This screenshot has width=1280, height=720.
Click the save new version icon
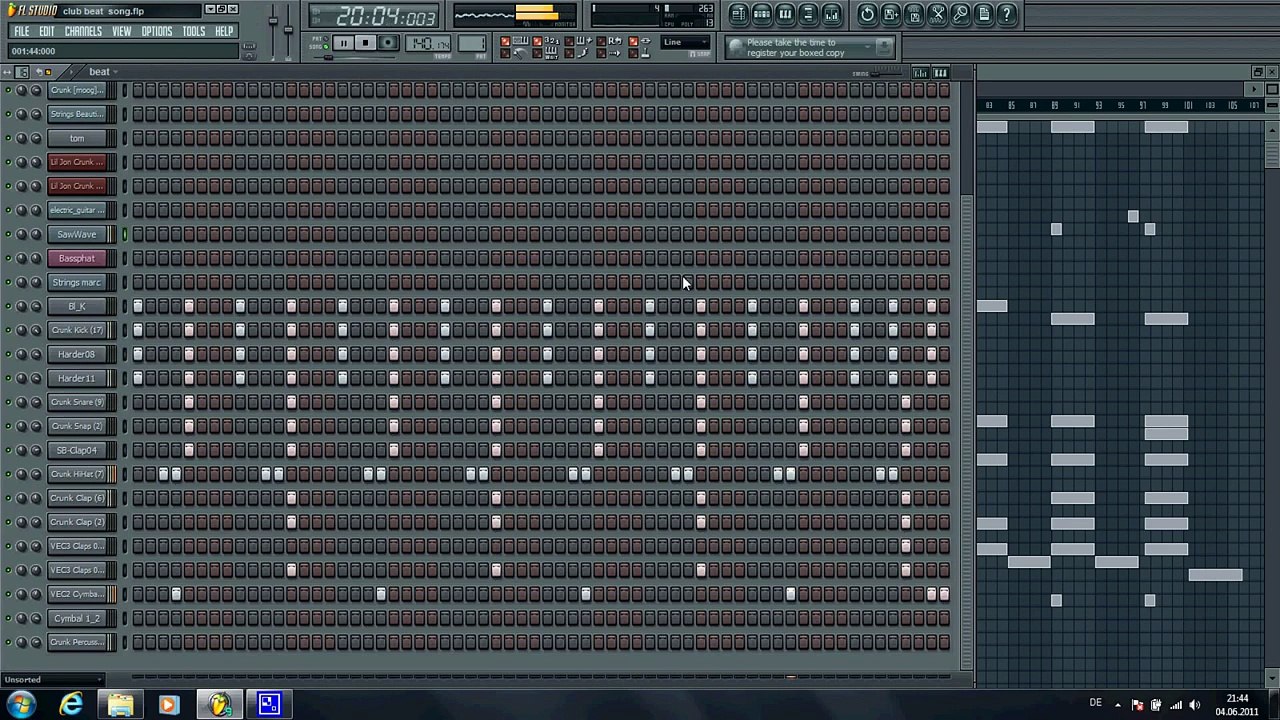(891, 14)
